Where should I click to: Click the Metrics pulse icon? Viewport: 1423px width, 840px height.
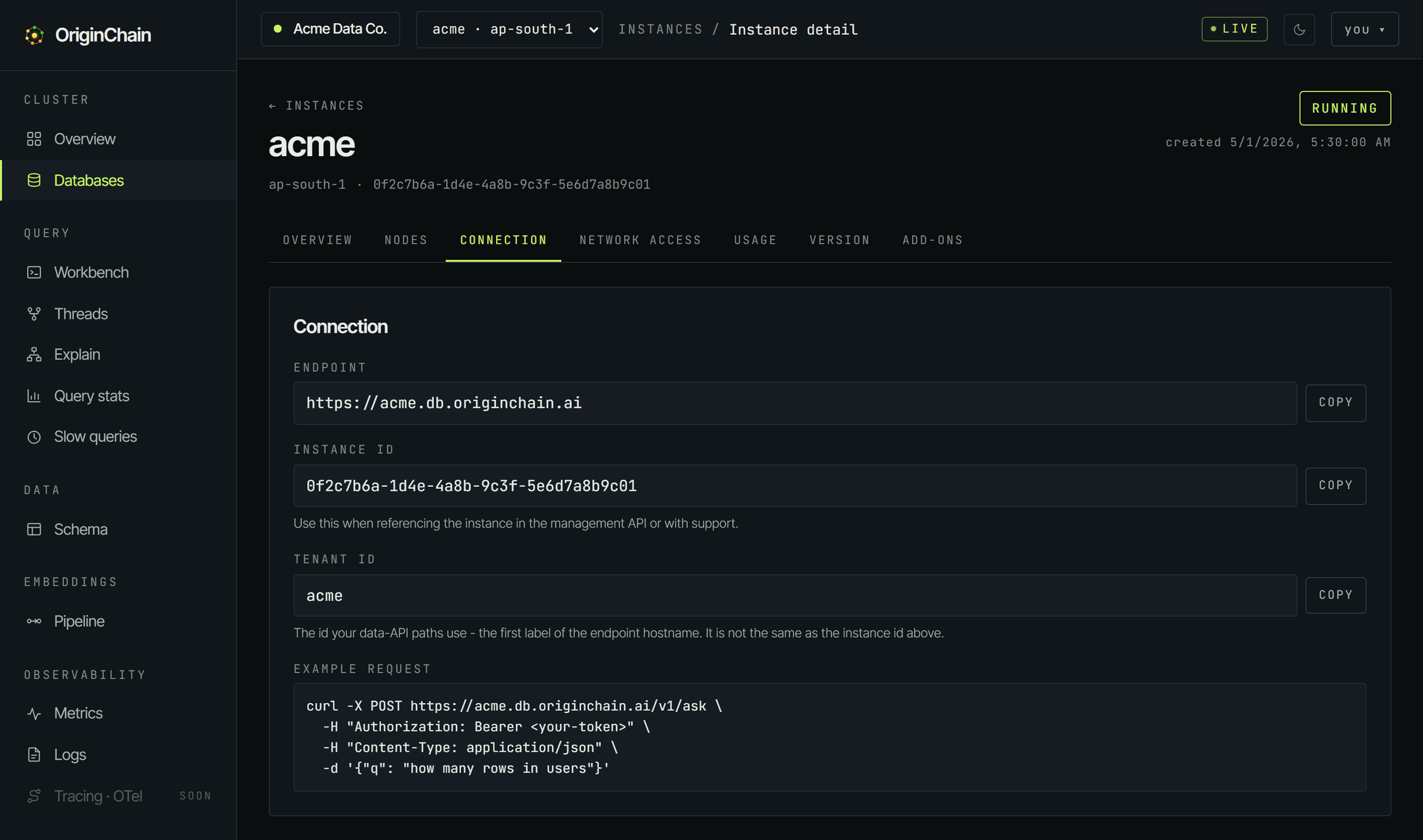tap(34, 714)
